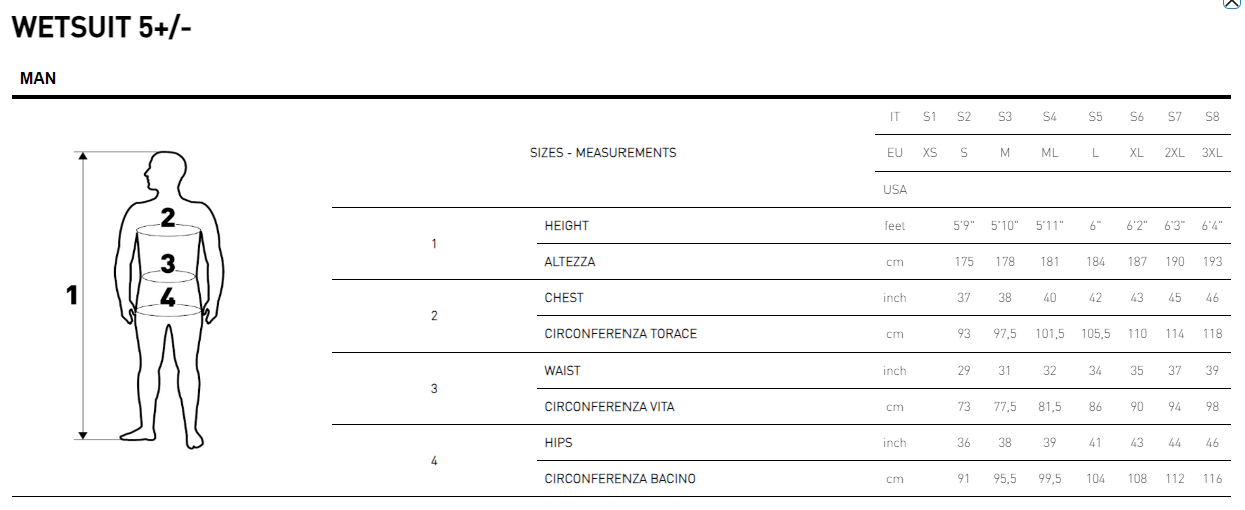The height and width of the screenshot is (510, 1245).
Task: Click CIRCONFERENZA TORACE row label
Action: [x=621, y=334]
